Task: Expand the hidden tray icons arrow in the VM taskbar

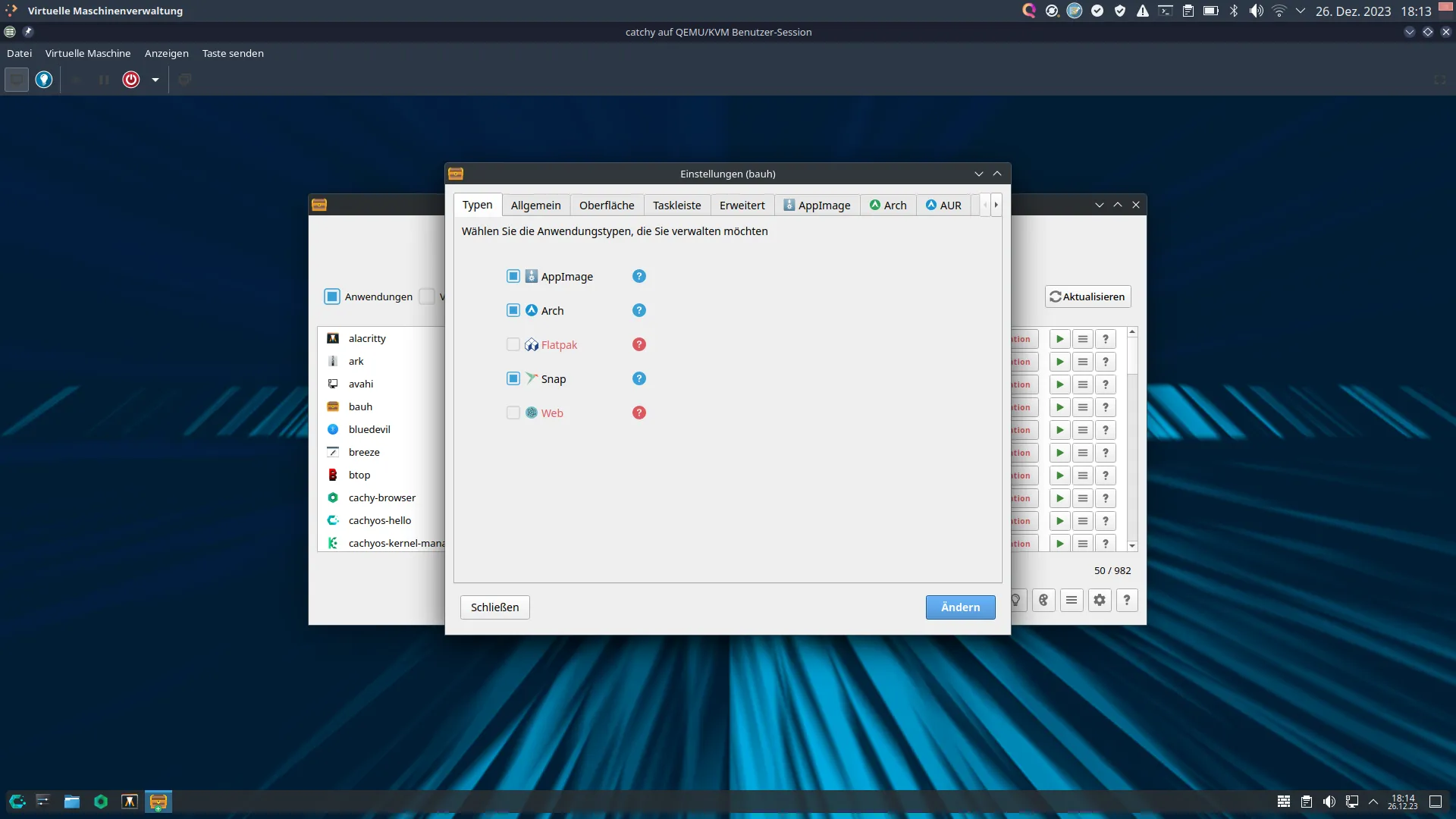Action: 1373,802
